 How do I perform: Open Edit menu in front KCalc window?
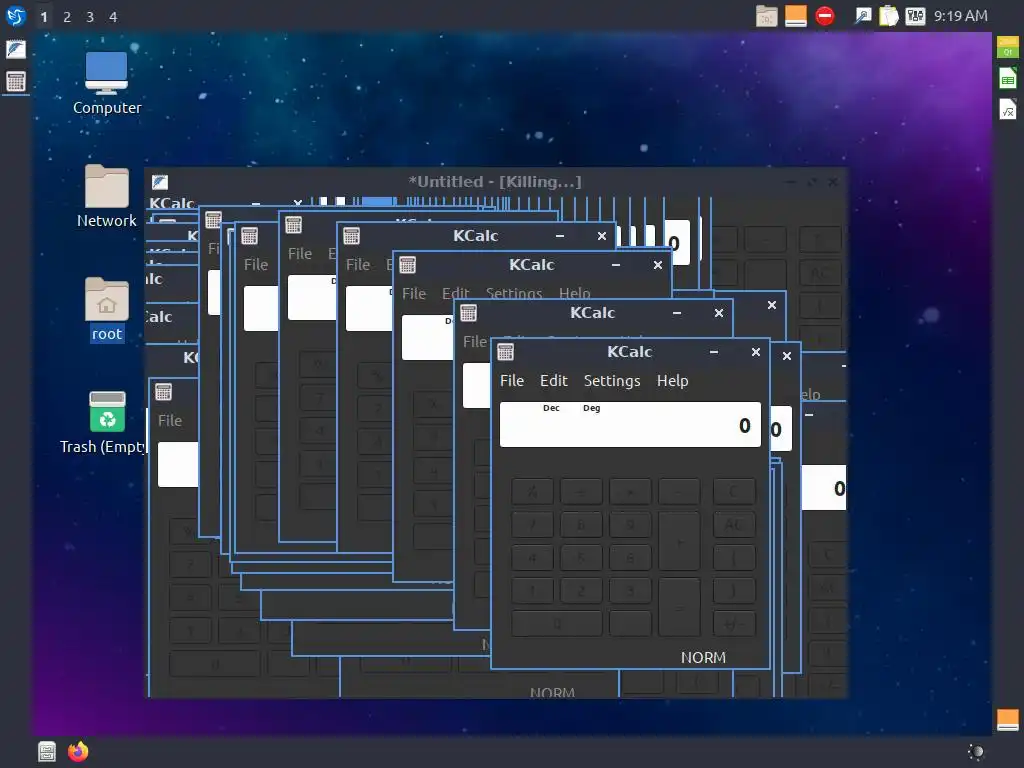point(553,381)
